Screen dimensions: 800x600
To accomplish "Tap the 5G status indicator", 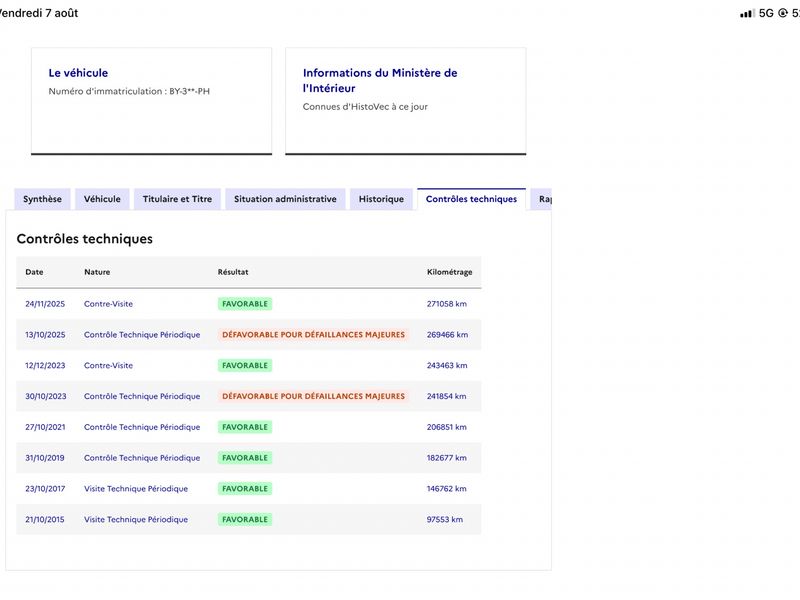I will pos(766,13).
